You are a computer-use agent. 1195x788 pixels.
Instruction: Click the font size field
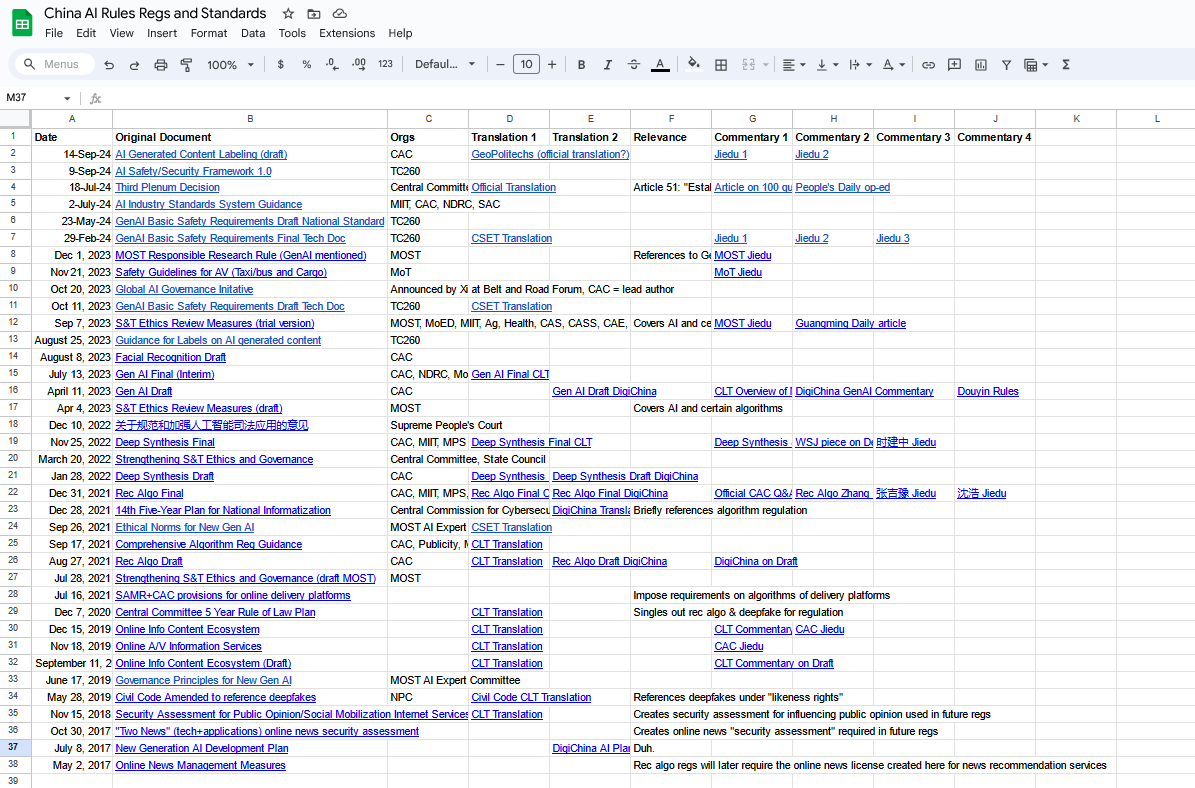click(526, 65)
